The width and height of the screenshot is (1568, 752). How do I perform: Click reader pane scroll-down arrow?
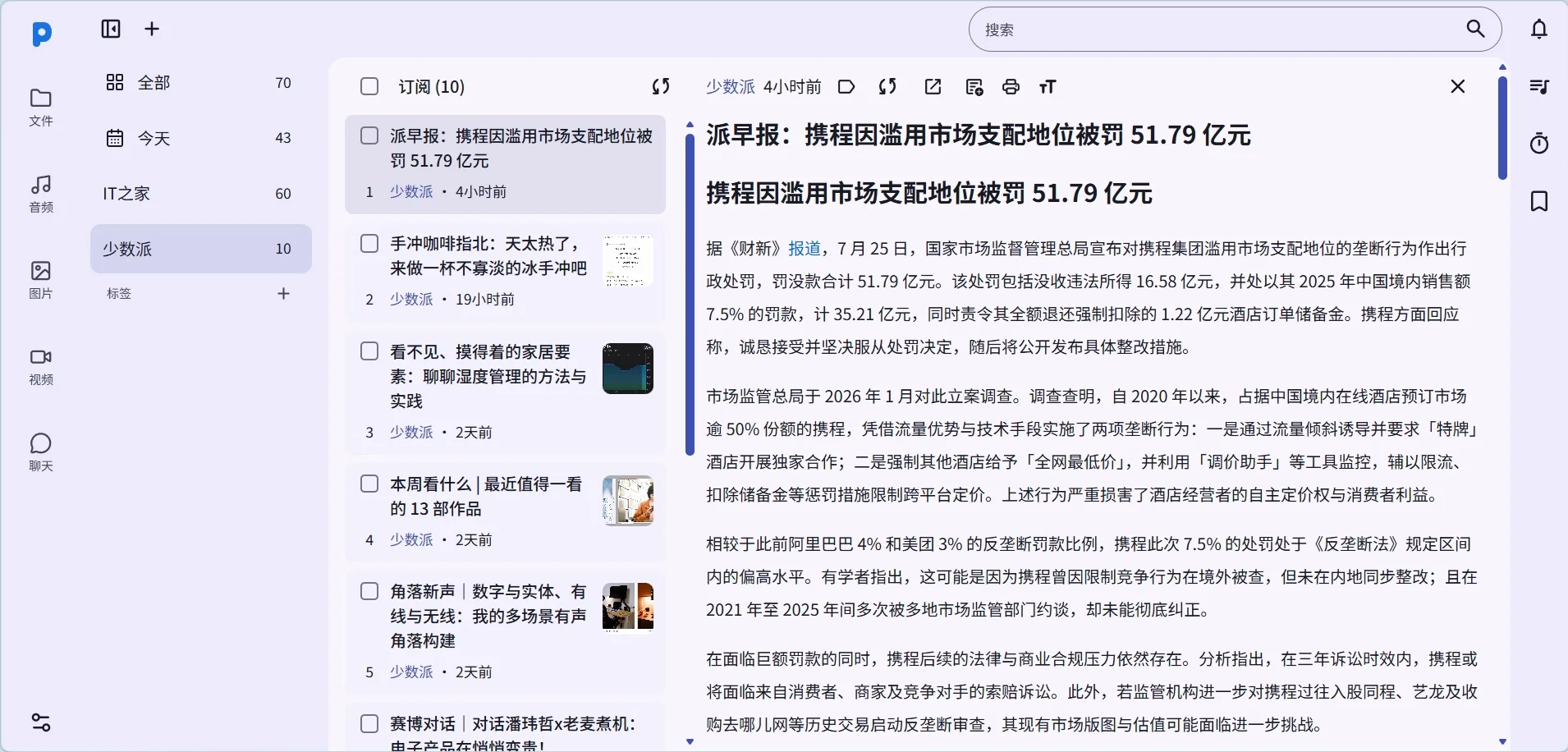coord(1503,742)
